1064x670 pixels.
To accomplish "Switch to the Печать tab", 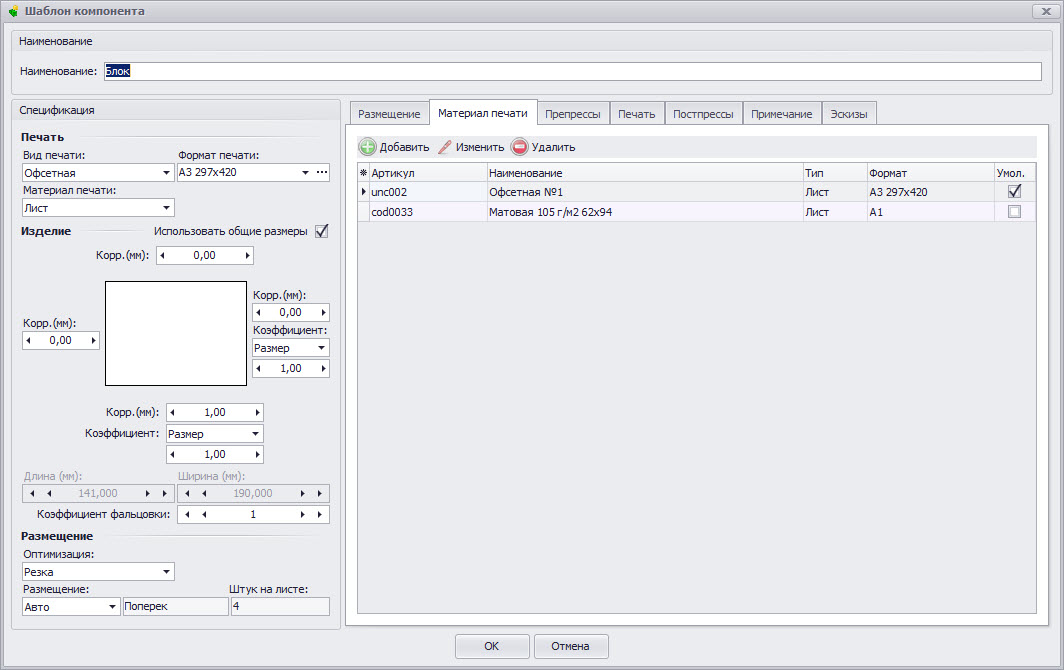I will click(x=636, y=114).
